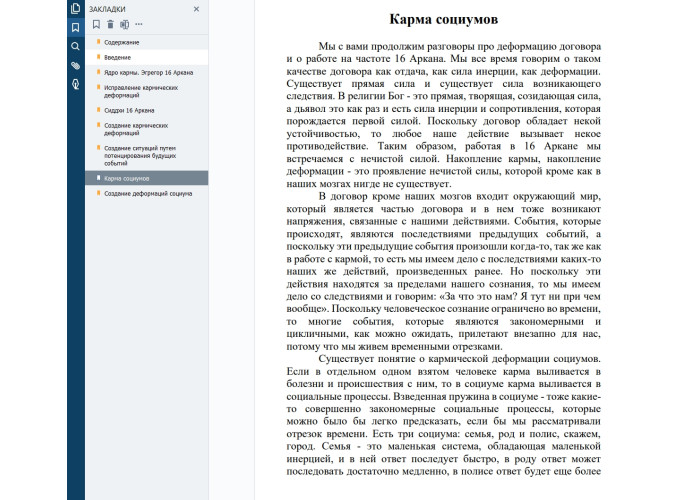700x500 pixels.
Task: Add a new bookmark
Action: tap(95, 24)
